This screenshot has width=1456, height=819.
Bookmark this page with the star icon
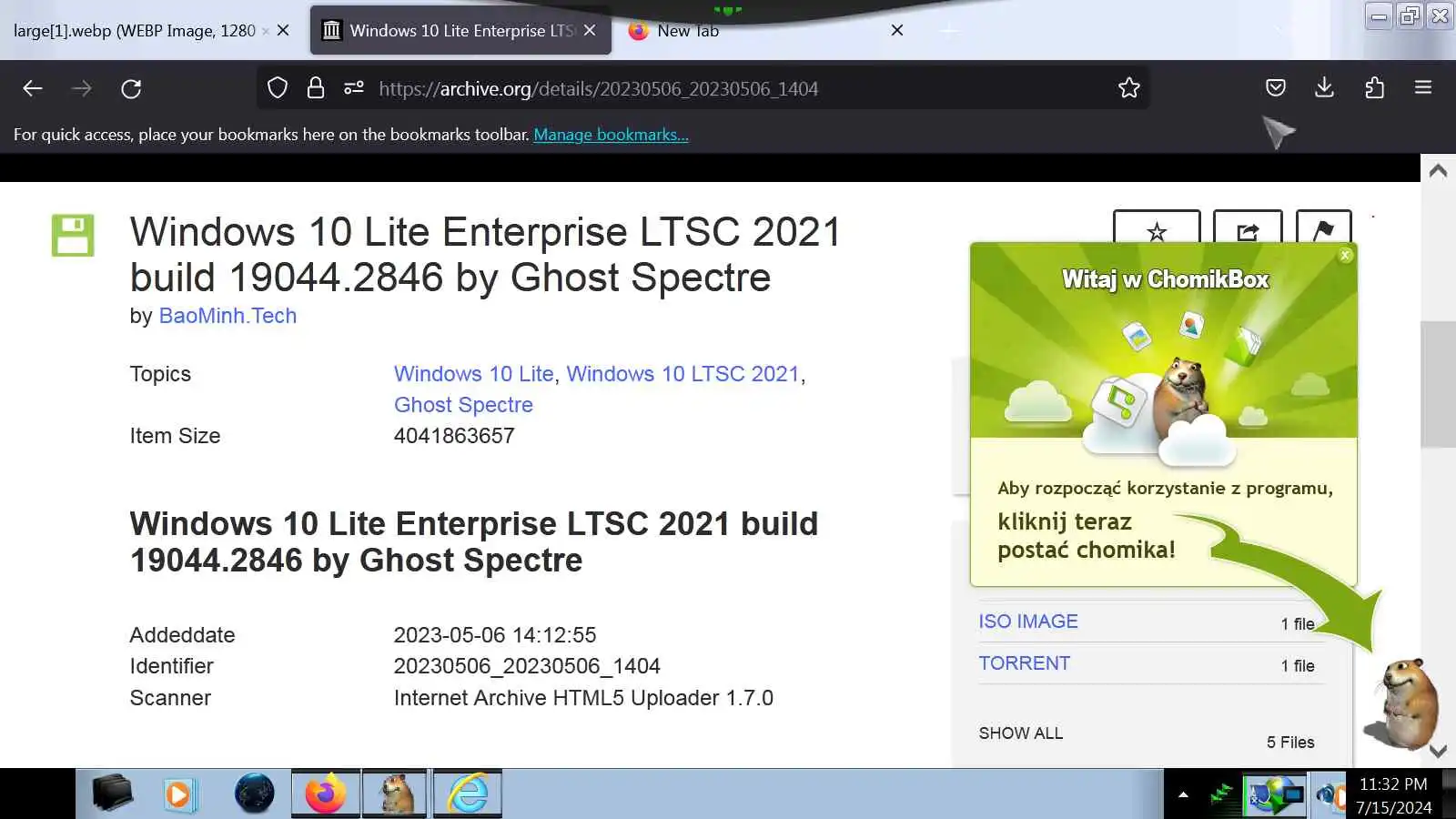coord(1129,88)
